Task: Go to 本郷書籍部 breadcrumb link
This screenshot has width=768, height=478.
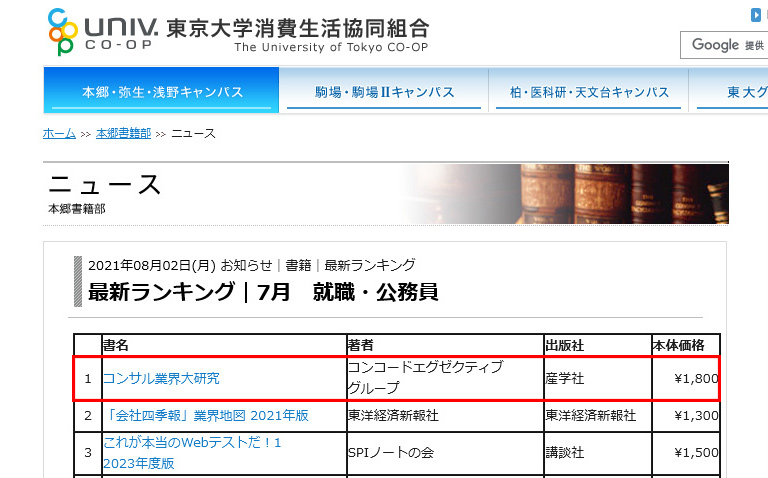Action: coord(123,133)
